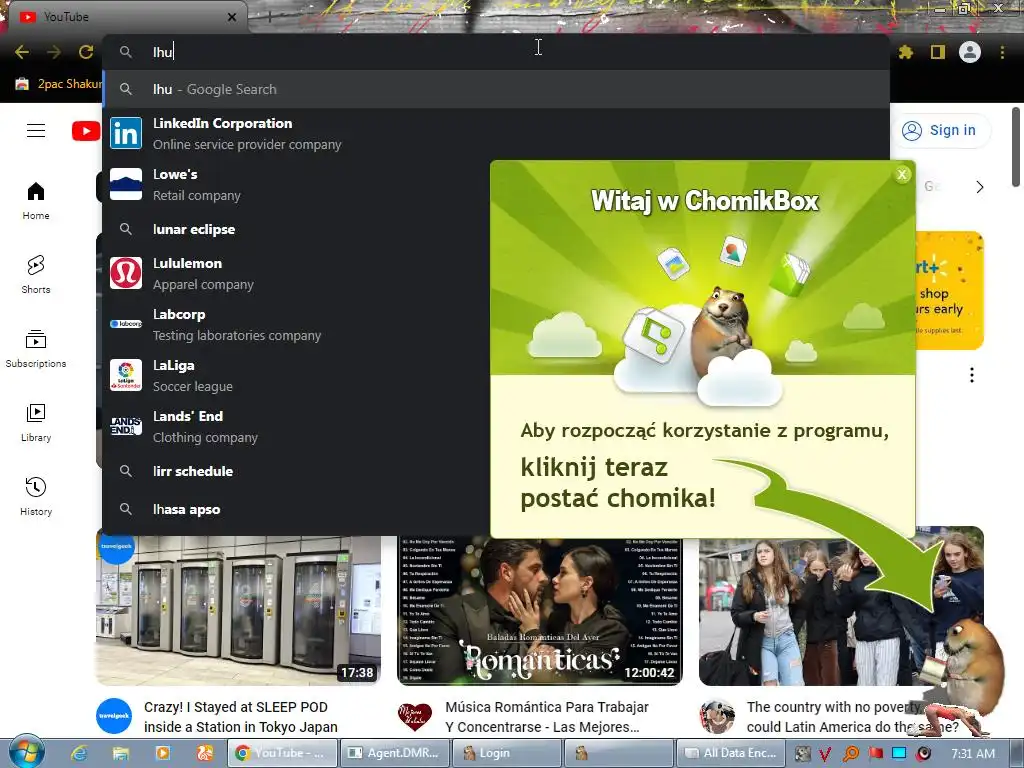This screenshot has width=1024, height=768.
Task: Open the travelgeek channel avatar
Action: (x=114, y=716)
